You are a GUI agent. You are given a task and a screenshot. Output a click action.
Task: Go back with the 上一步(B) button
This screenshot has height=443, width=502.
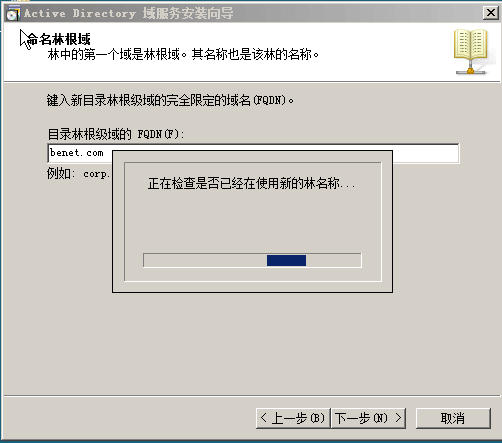coord(293,418)
